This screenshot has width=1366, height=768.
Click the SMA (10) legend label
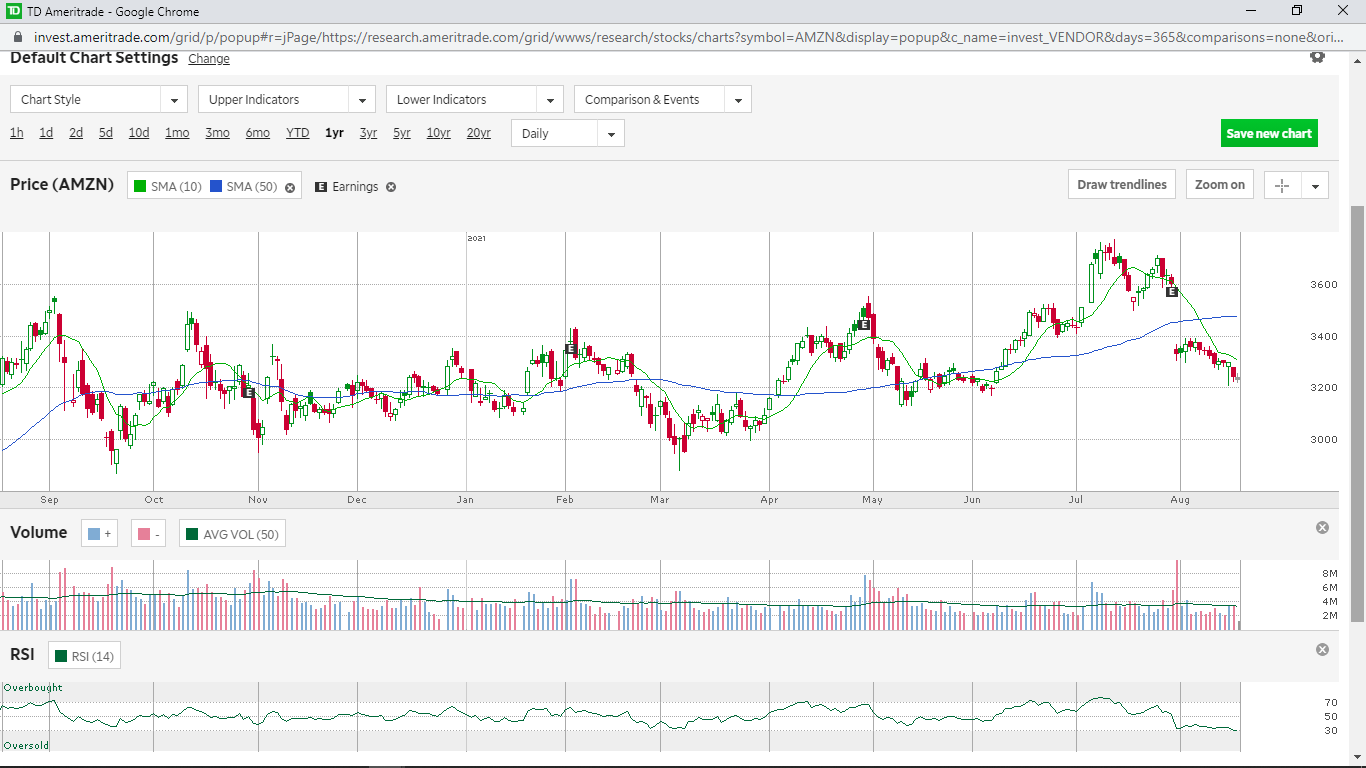176,187
